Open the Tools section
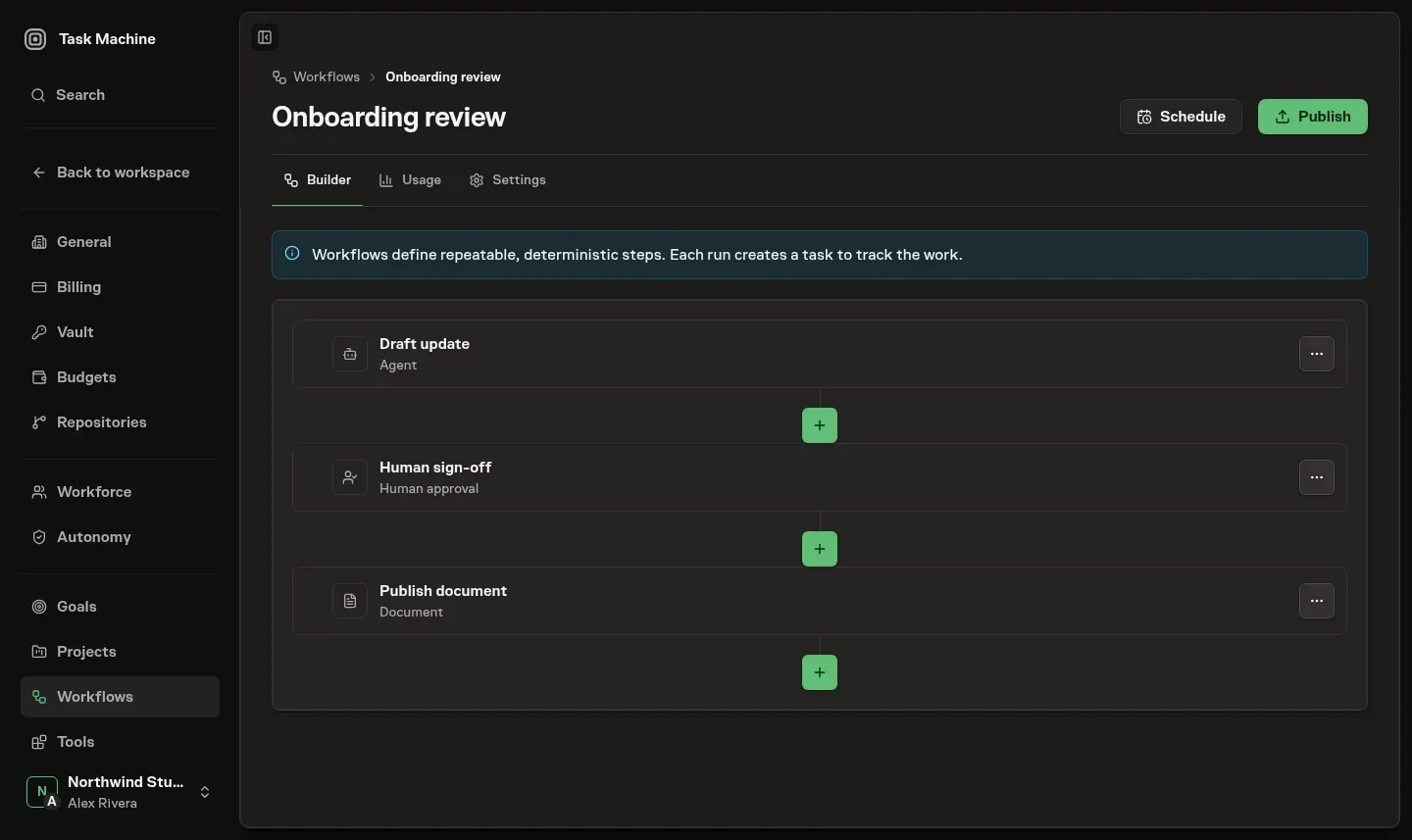This screenshot has width=1412, height=840. (120, 742)
